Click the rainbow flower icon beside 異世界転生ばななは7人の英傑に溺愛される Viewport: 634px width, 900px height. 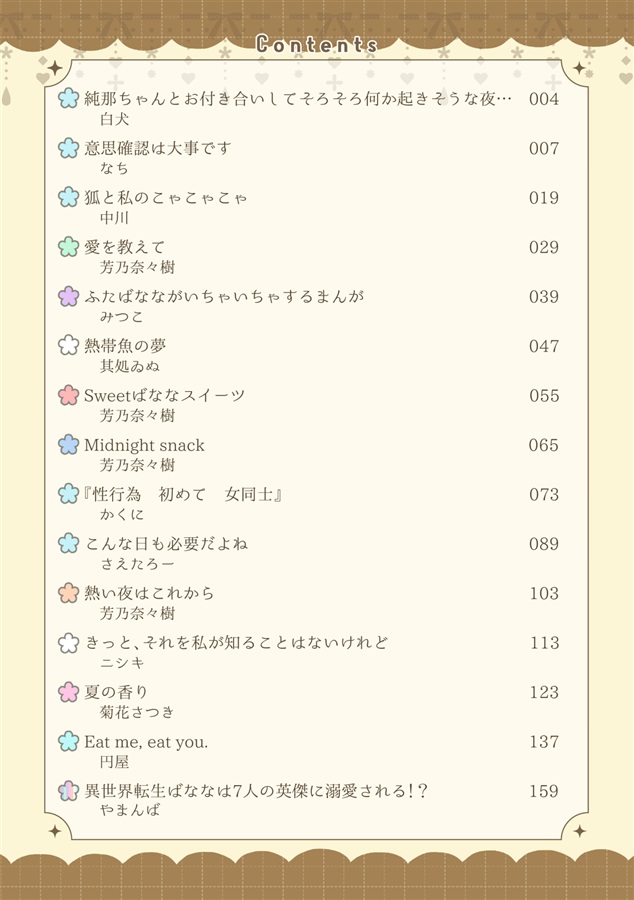68,791
